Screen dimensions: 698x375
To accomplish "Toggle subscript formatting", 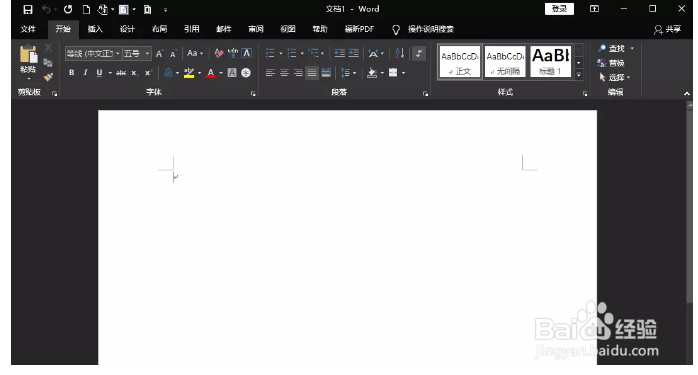I will point(134,73).
